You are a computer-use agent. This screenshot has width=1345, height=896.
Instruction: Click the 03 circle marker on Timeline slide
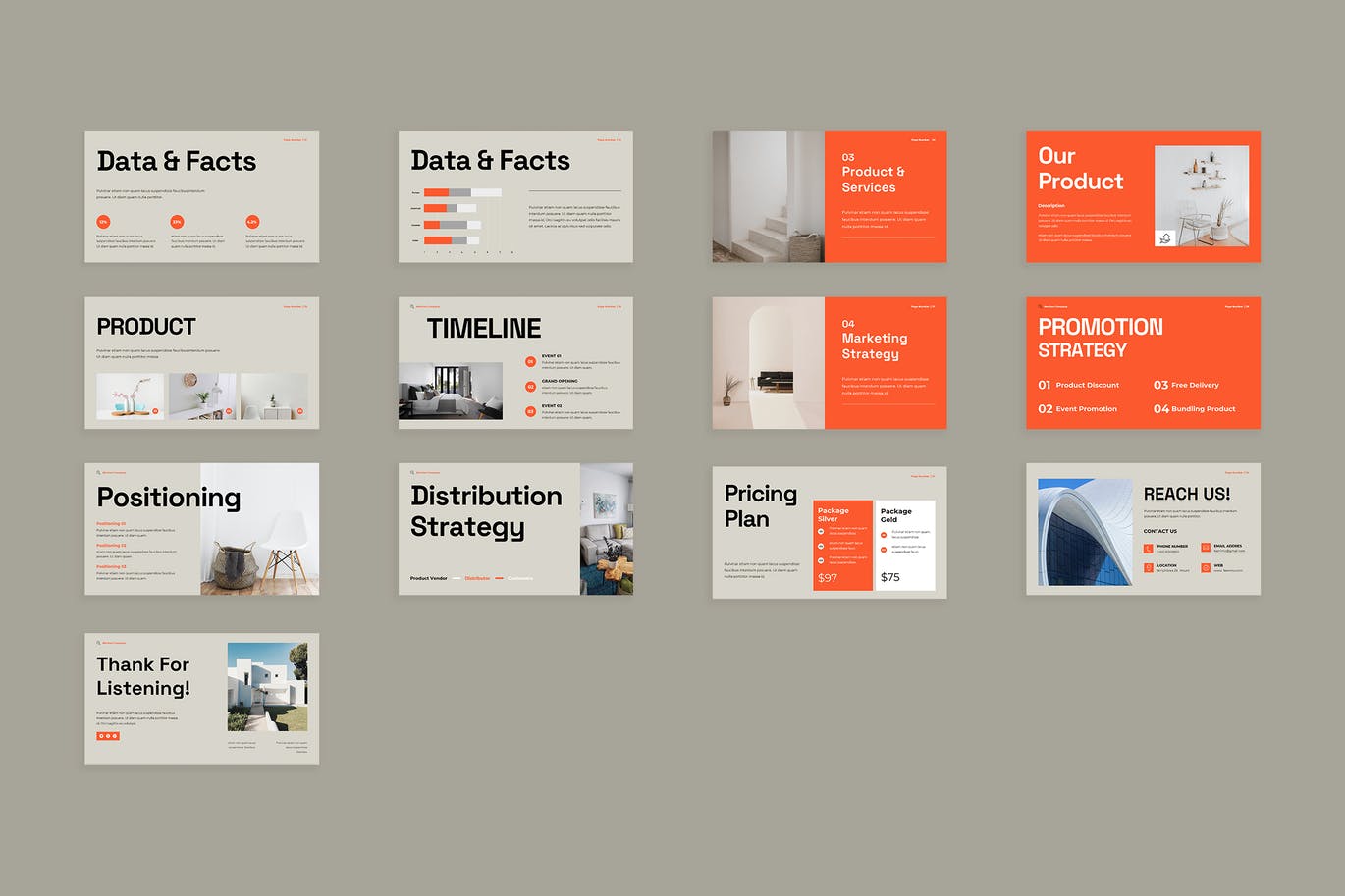(x=530, y=411)
